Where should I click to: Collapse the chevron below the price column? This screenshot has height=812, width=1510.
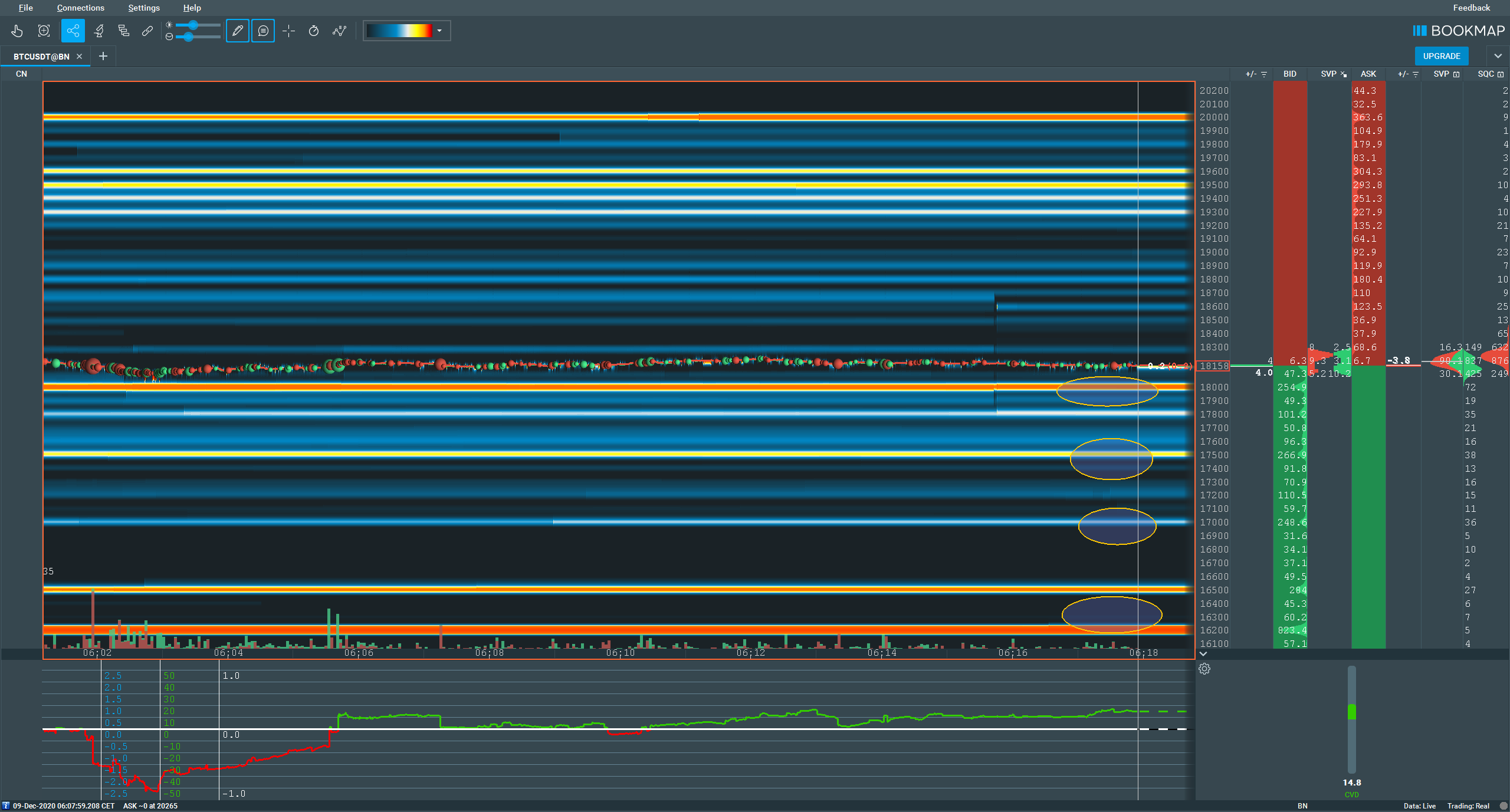pyautogui.click(x=1203, y=653)
